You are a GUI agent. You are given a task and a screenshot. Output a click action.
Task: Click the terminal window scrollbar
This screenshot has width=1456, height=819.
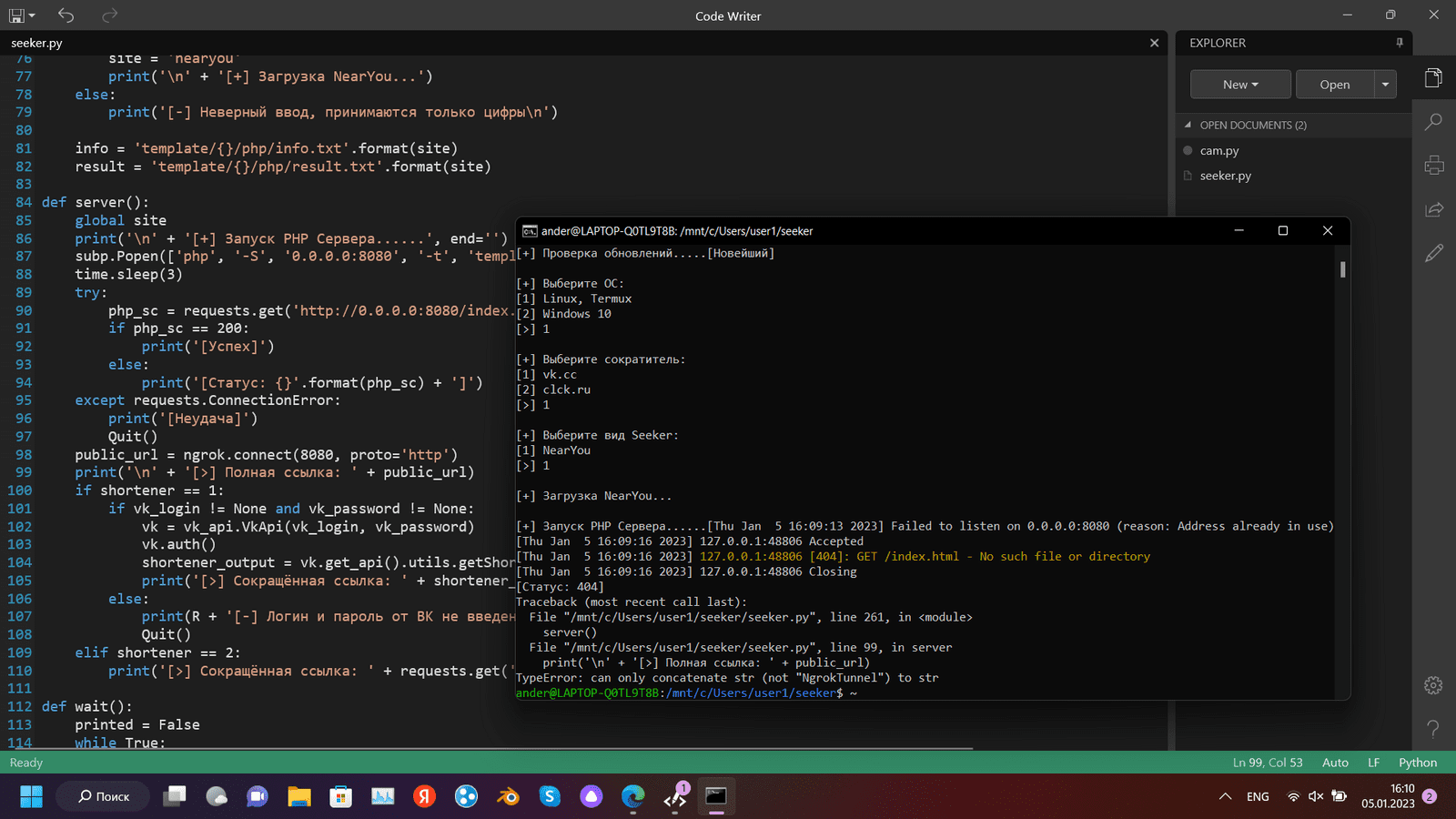(1342, 270)
